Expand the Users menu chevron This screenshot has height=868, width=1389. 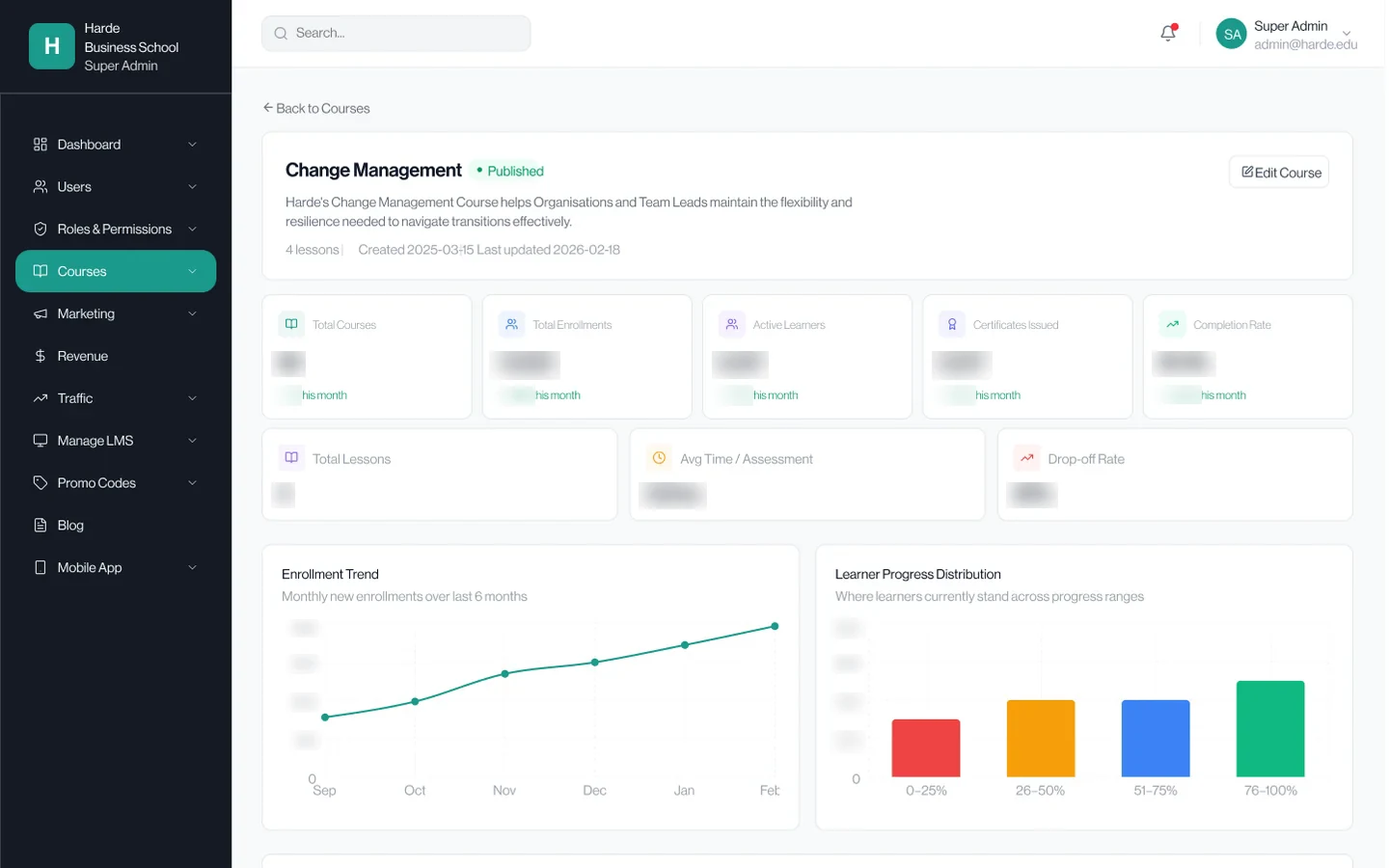tap(192, 187)
